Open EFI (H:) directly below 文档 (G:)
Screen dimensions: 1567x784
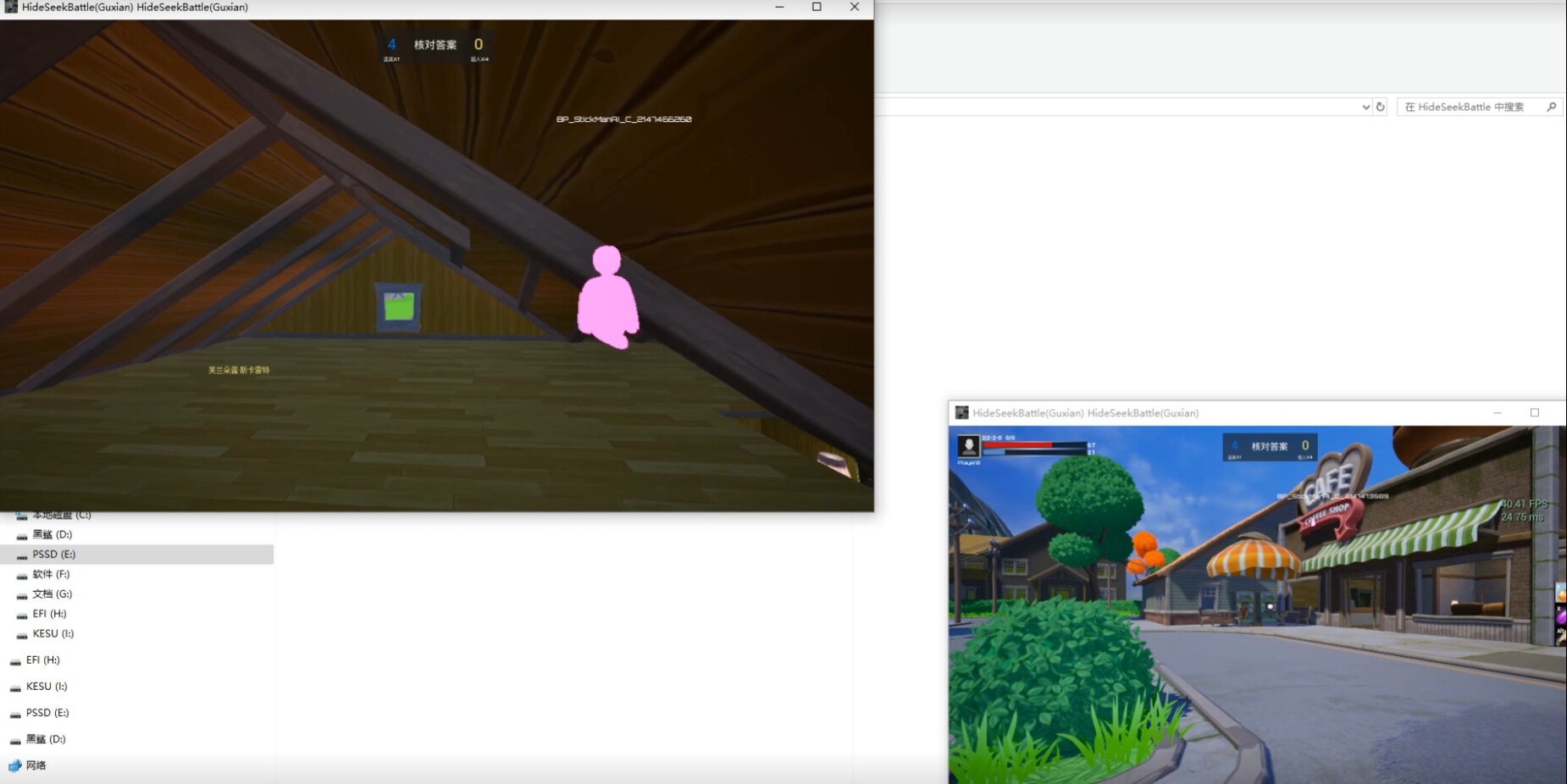tap(49, 614)
